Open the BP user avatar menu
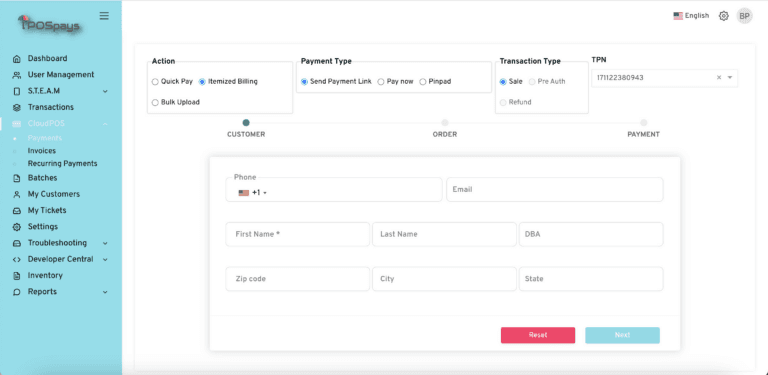 point(744,16)
